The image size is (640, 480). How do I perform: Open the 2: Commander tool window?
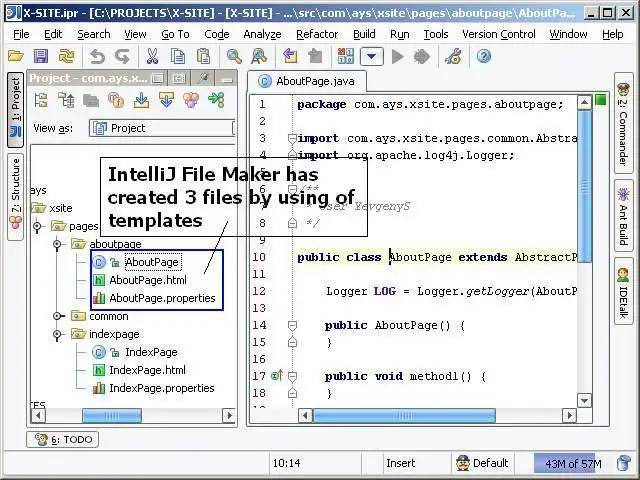click(x=623, y=124)
